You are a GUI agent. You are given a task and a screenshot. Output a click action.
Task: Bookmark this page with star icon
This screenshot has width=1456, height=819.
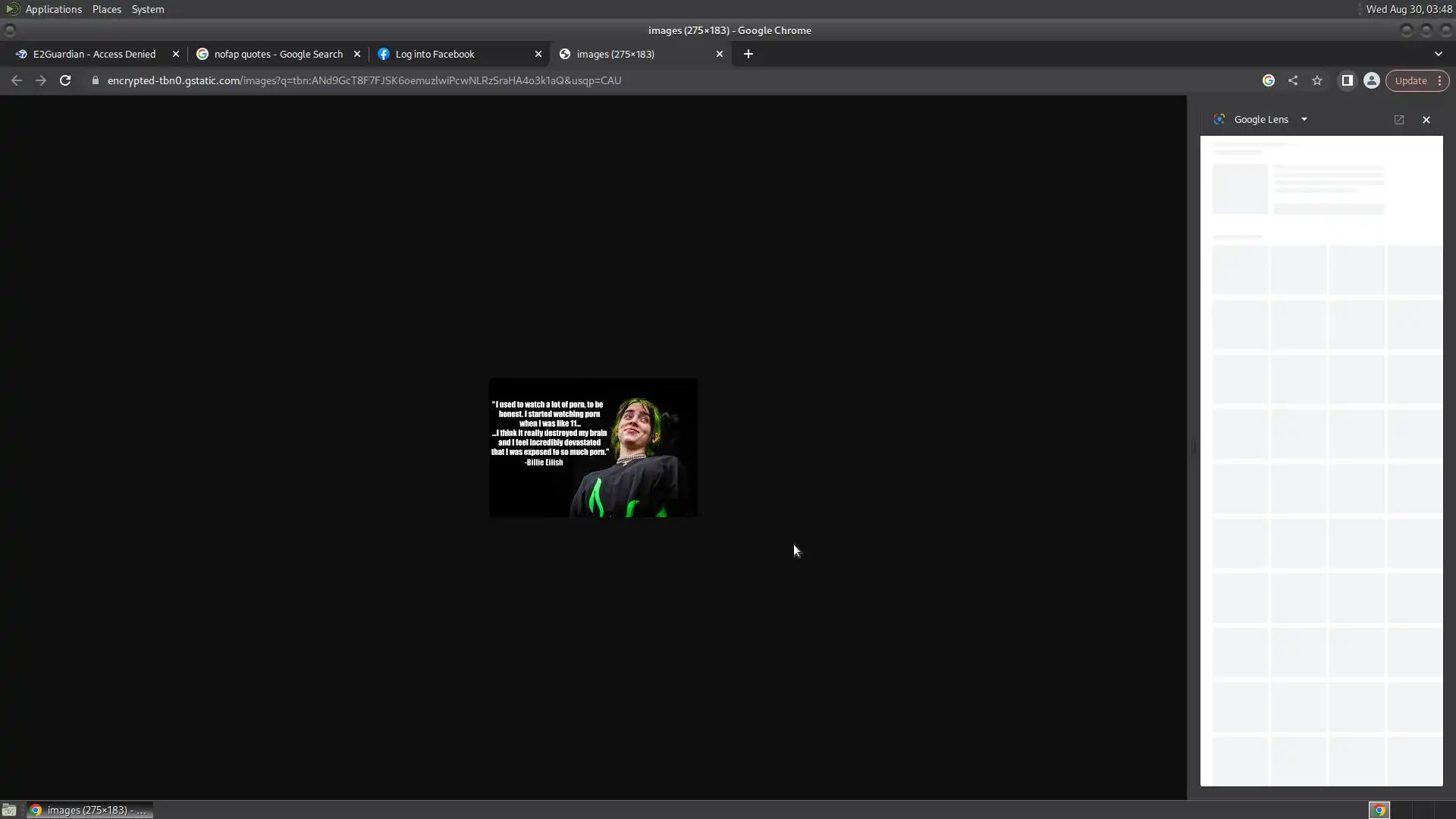coord(1317,80)
